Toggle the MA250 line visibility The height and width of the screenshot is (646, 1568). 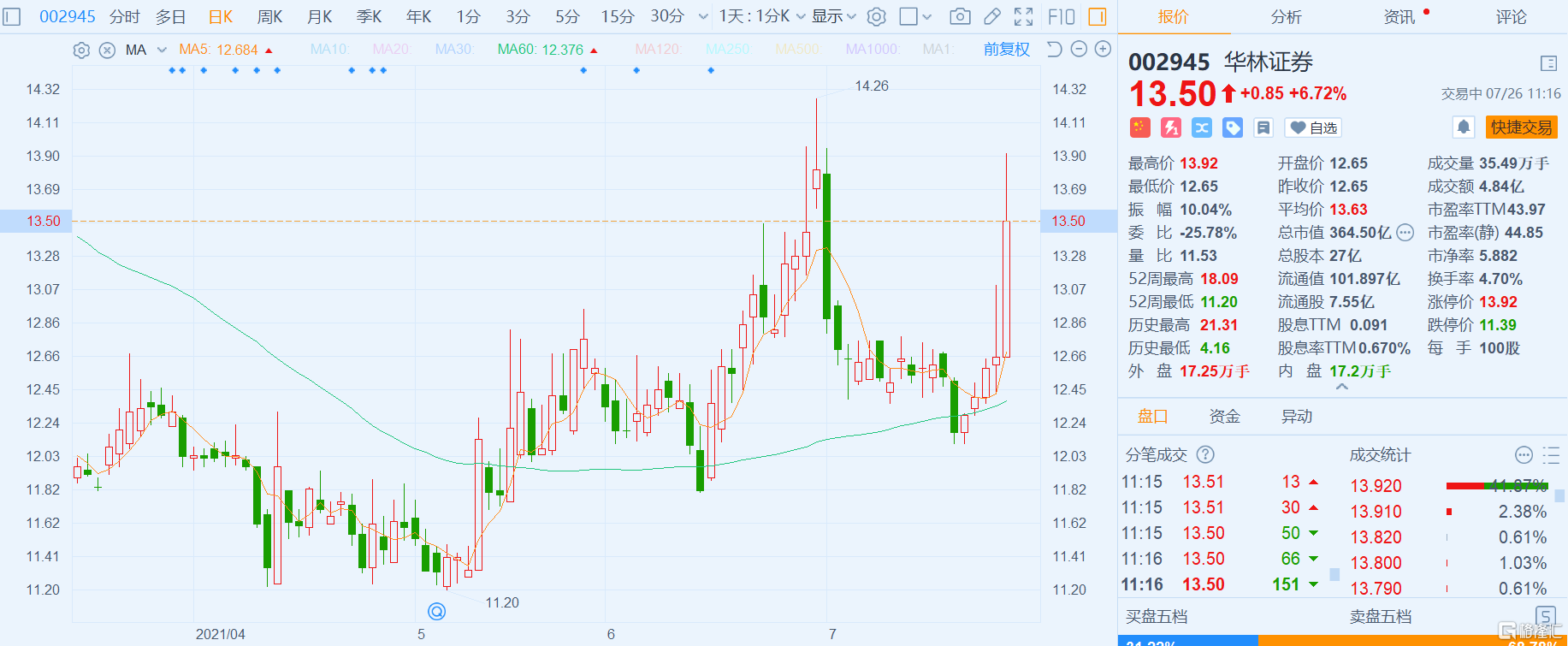point(729,50)
